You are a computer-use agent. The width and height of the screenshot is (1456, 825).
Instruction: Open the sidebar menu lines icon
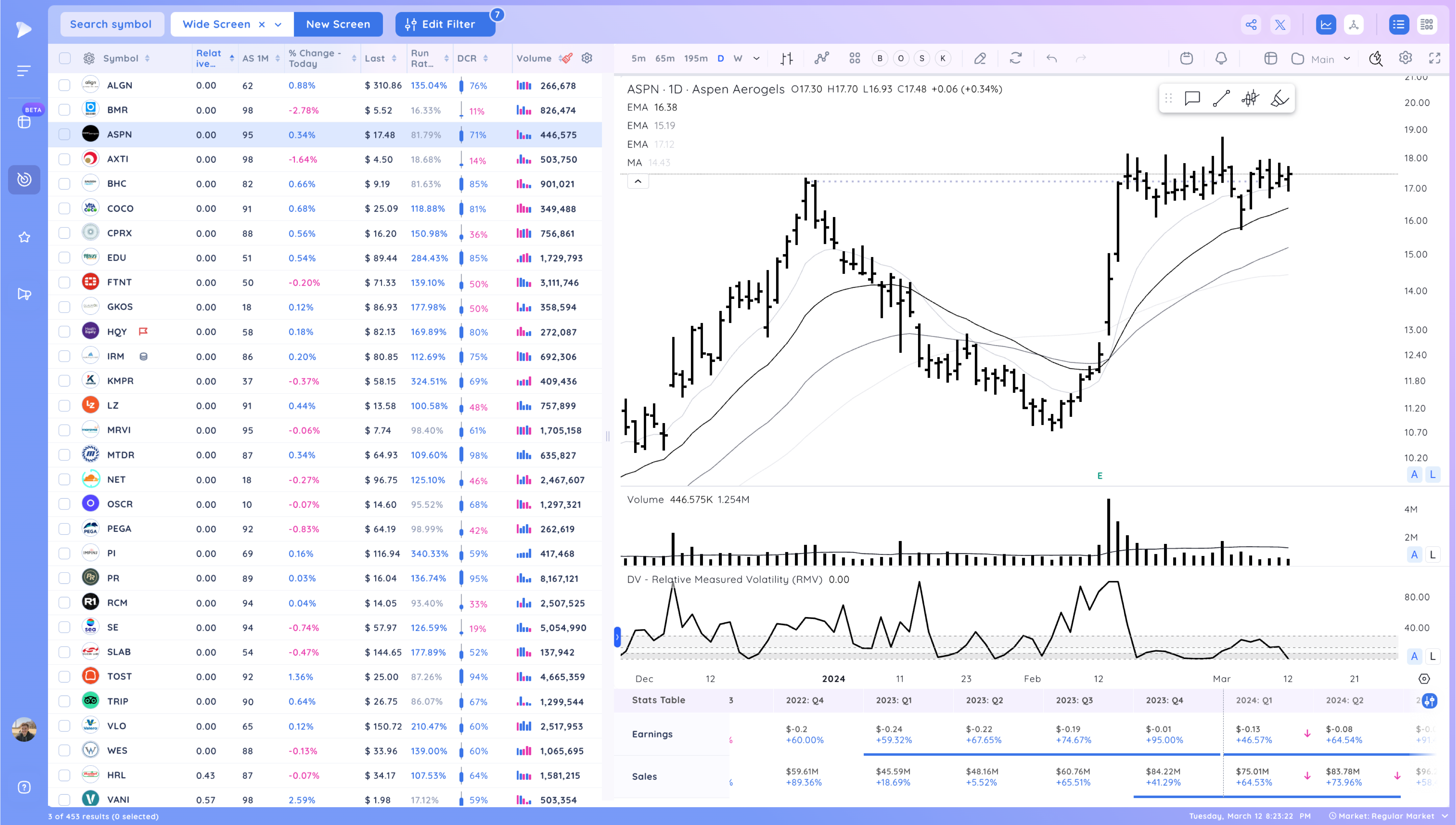[24, 71]
